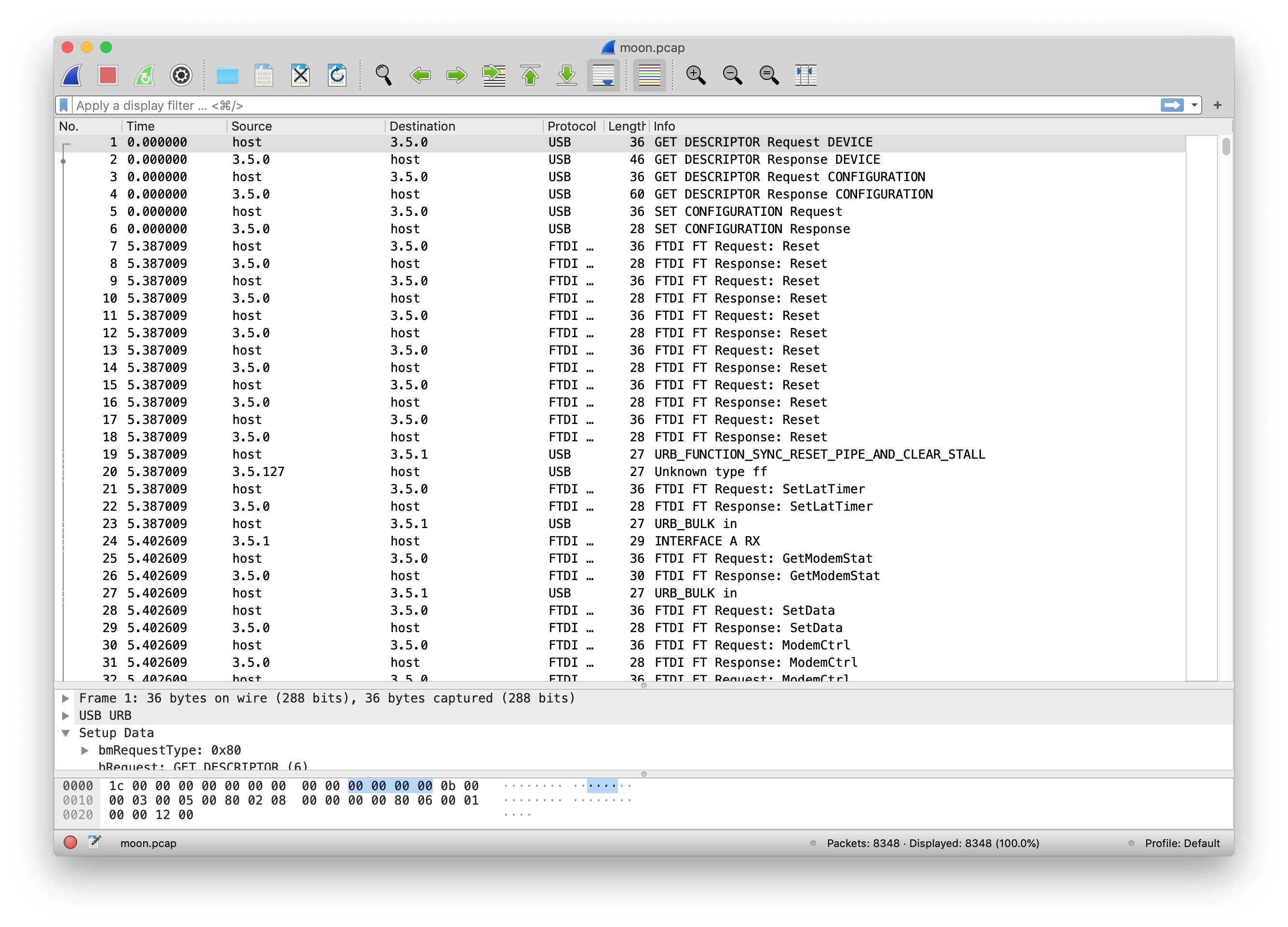Expand the Frame 1 details tree
Viewport: 1288px width, 927px height.
[66, 698]
